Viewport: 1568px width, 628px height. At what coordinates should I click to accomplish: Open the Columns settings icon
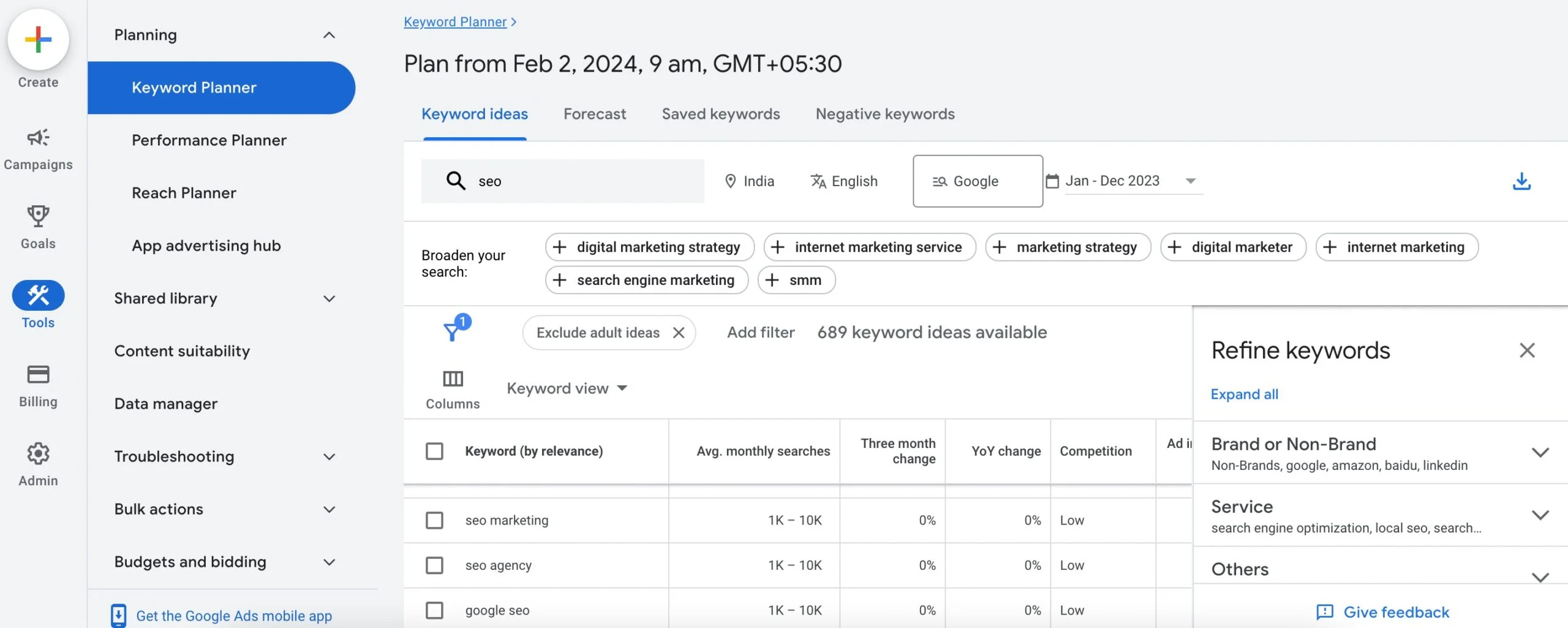pyautogui.click(x=453, y=378)
